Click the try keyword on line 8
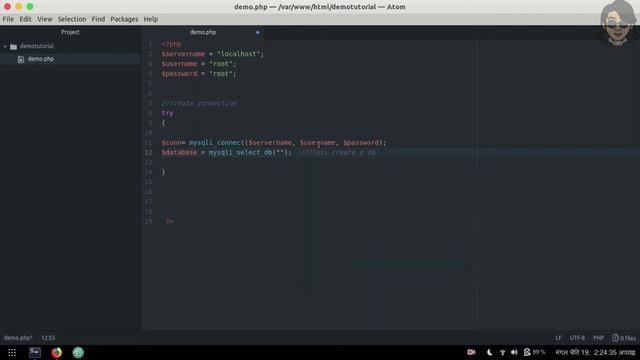 click(x=167, y=113)
